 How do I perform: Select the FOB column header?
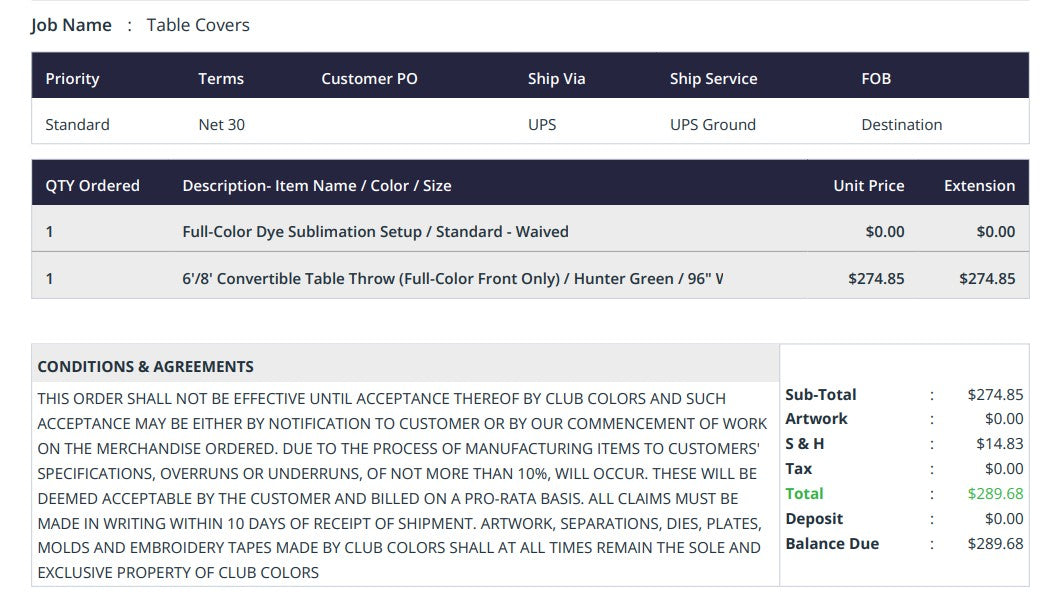(x=876, y=79)
